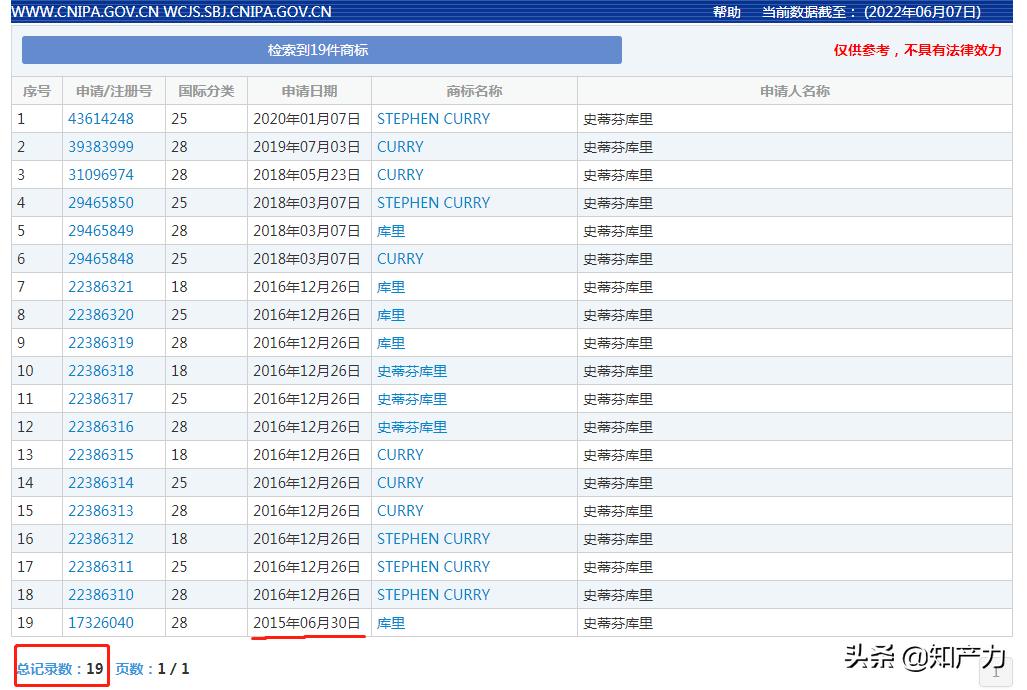
Task: Open 史蒂芬库里 trademark in row 12
Action: click(412, 427)
